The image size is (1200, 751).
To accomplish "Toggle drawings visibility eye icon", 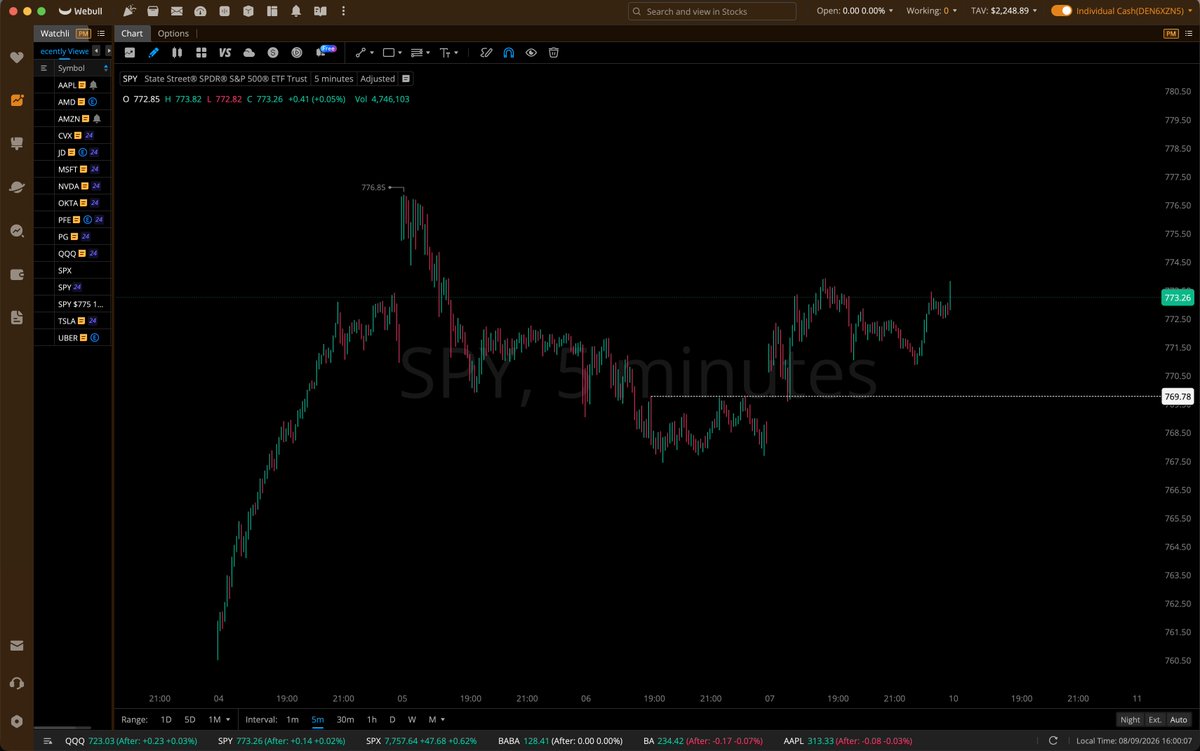I will pyautogui.click(x=531, y=52).
